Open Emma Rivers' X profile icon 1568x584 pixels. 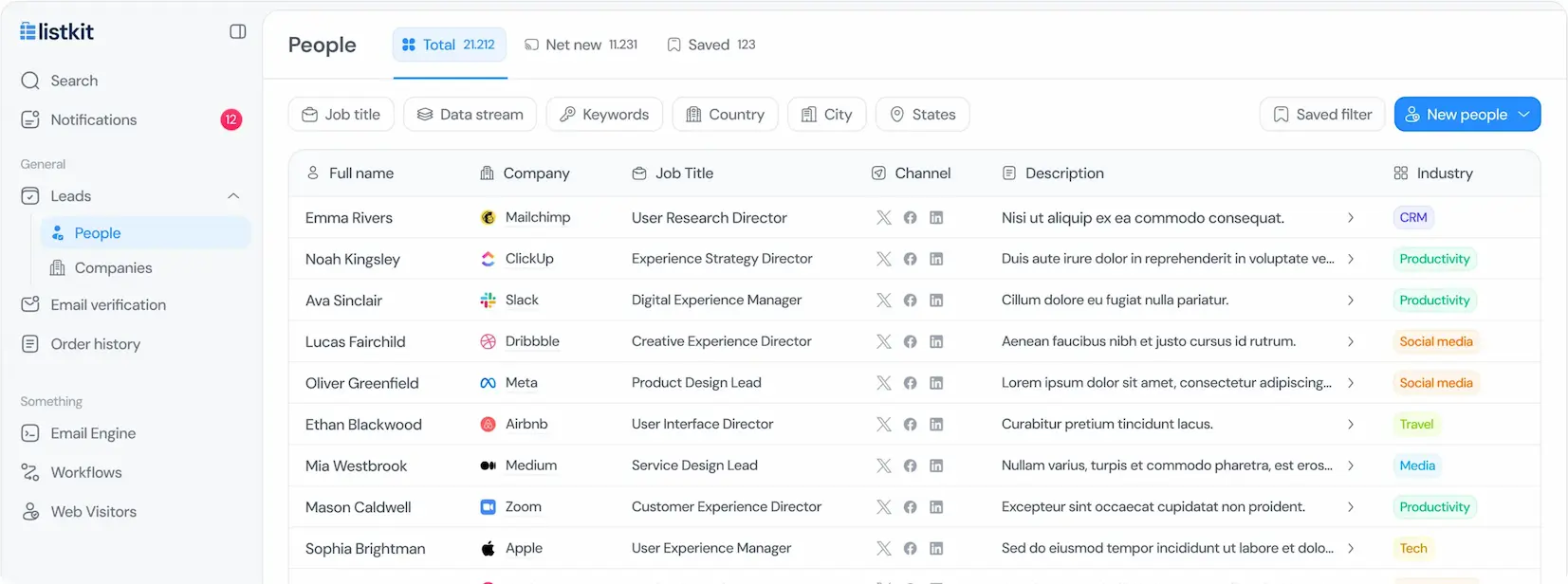(x=884, y=218)
